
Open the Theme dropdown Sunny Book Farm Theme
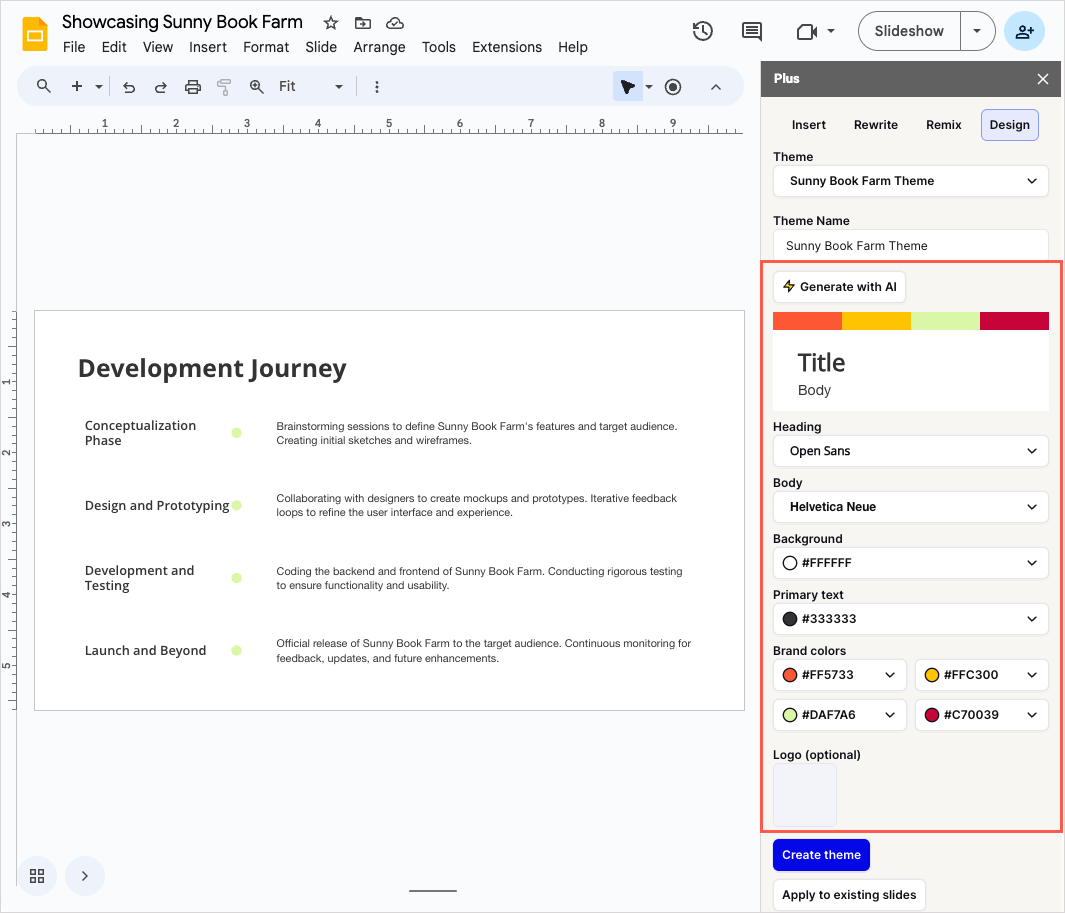910,181
